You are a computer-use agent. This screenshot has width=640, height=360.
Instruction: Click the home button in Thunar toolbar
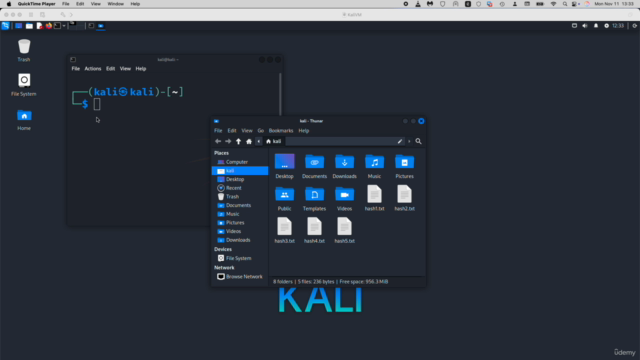(249, 141)
